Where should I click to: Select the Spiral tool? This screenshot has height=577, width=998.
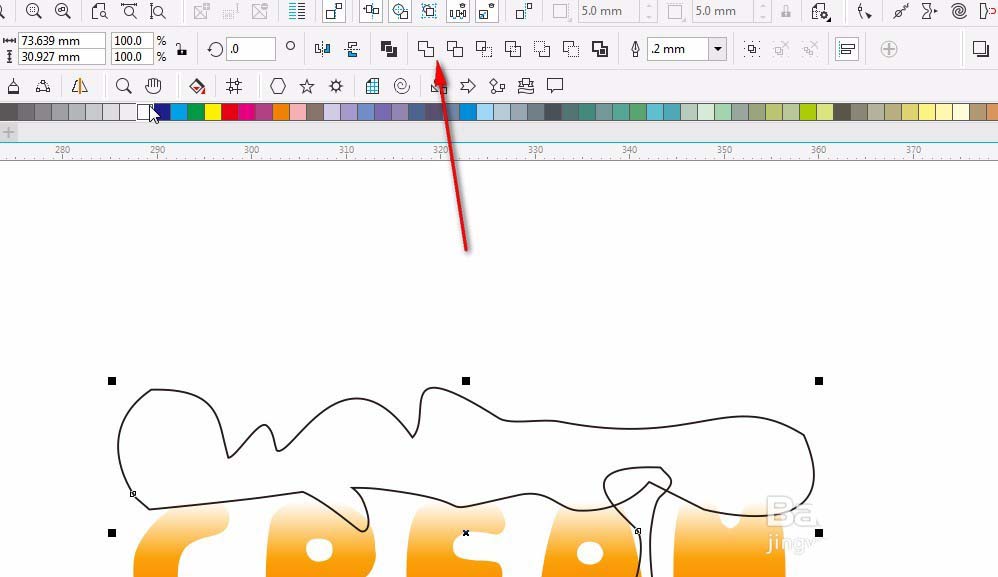[x=402, y=86]
